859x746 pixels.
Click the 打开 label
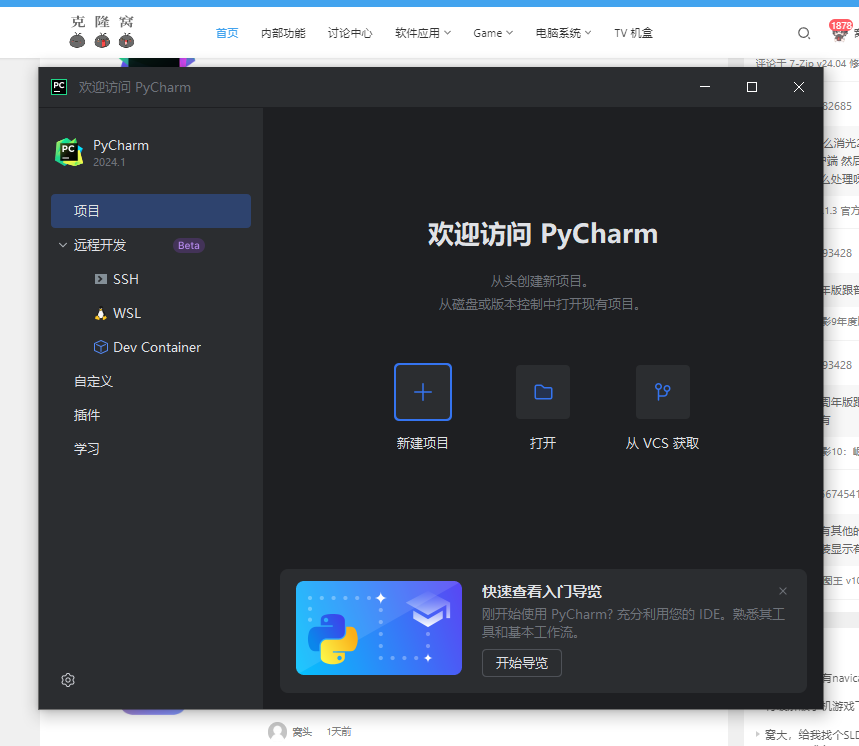coord(543,443)
